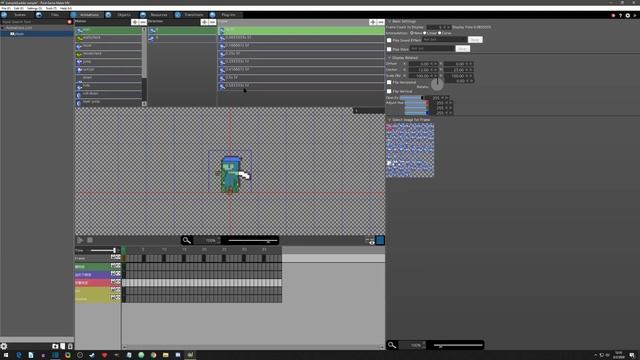Viewport: 640px width, 360px height.
Task: Click the canvas zoom magnifier icon
Action: [x=187, y=240]
